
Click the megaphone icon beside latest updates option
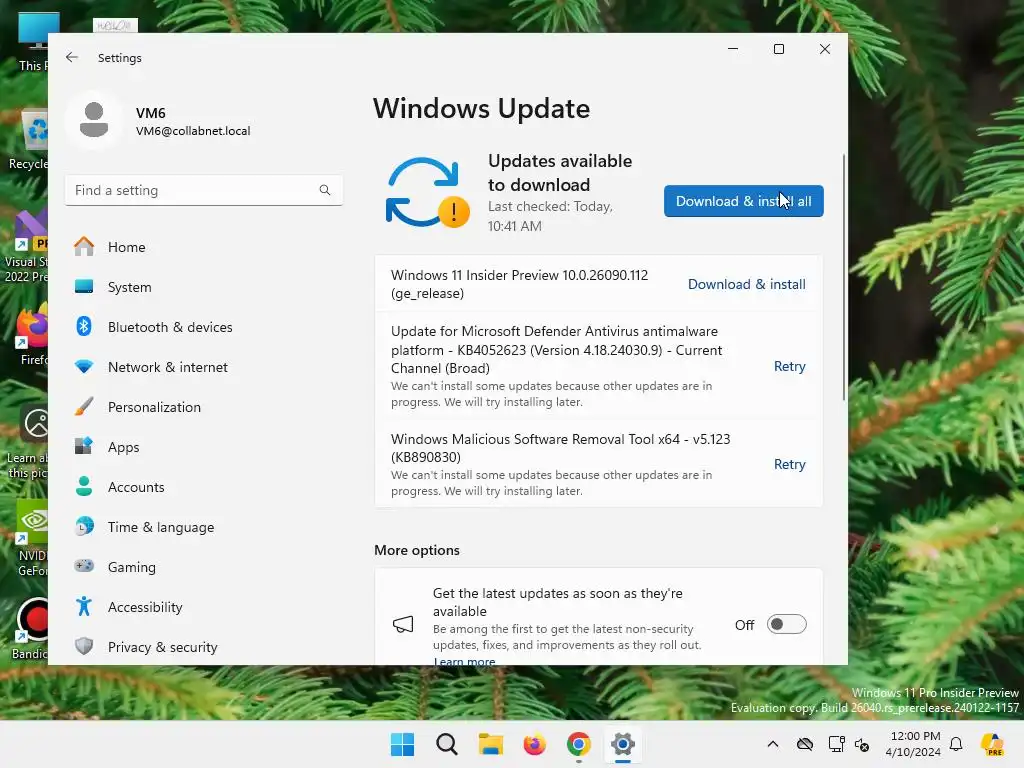pos(403,624)
